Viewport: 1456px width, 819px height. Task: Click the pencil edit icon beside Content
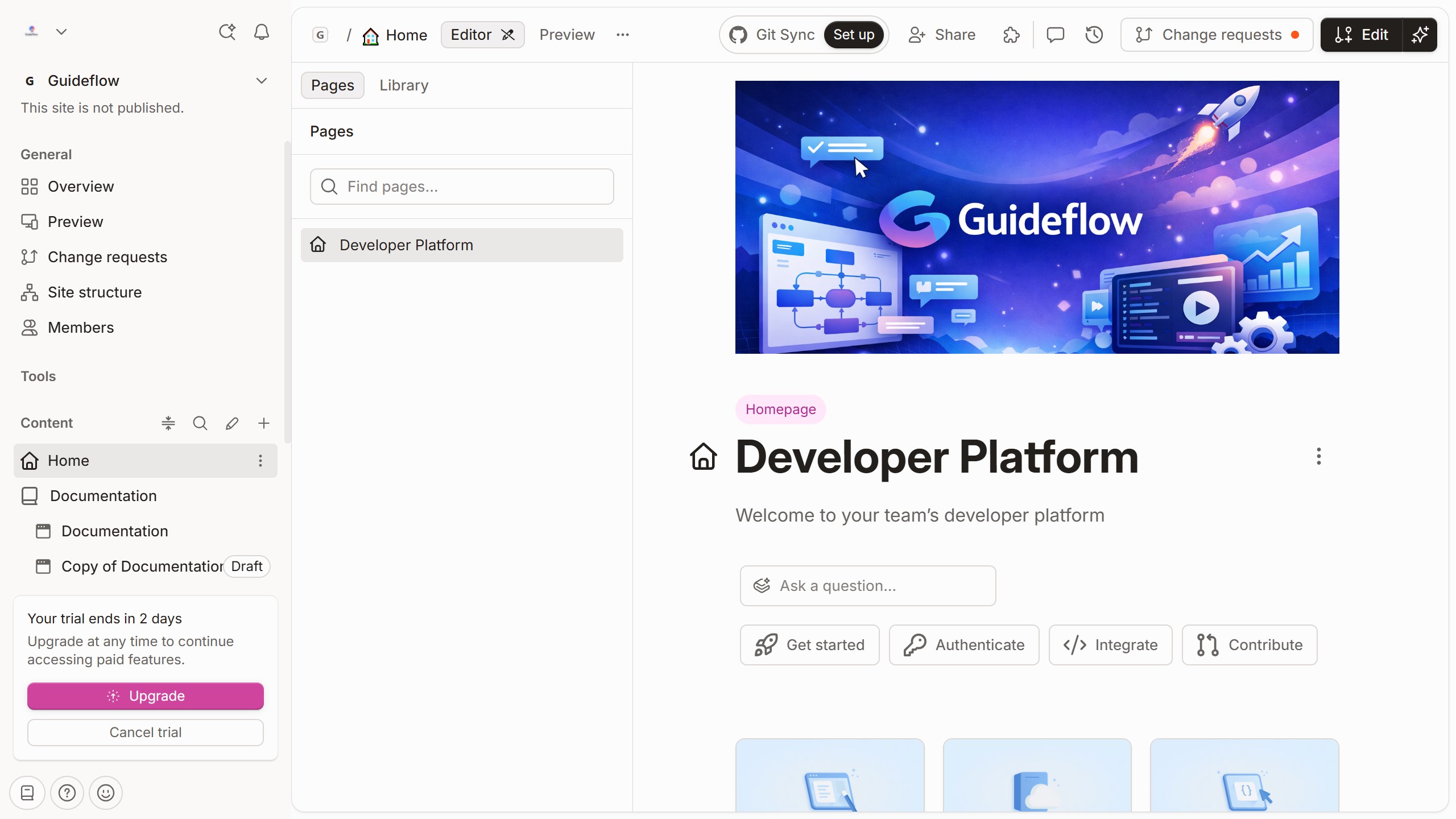pos(231,423)
